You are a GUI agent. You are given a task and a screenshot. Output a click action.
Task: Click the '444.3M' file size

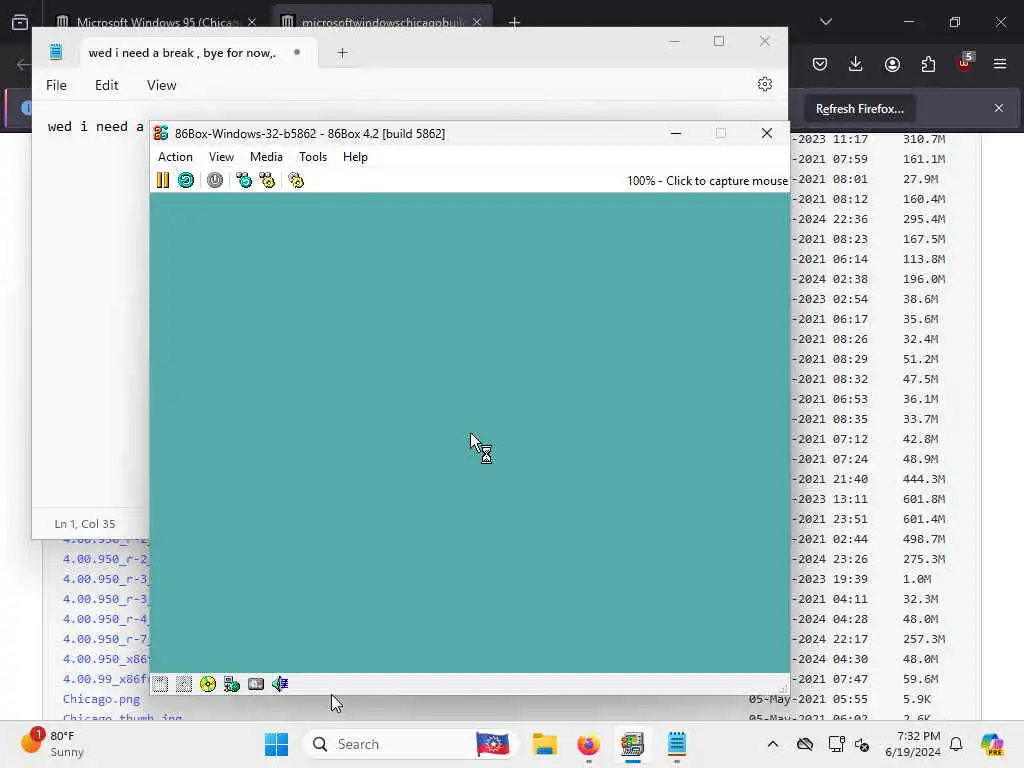pos(924,479)
